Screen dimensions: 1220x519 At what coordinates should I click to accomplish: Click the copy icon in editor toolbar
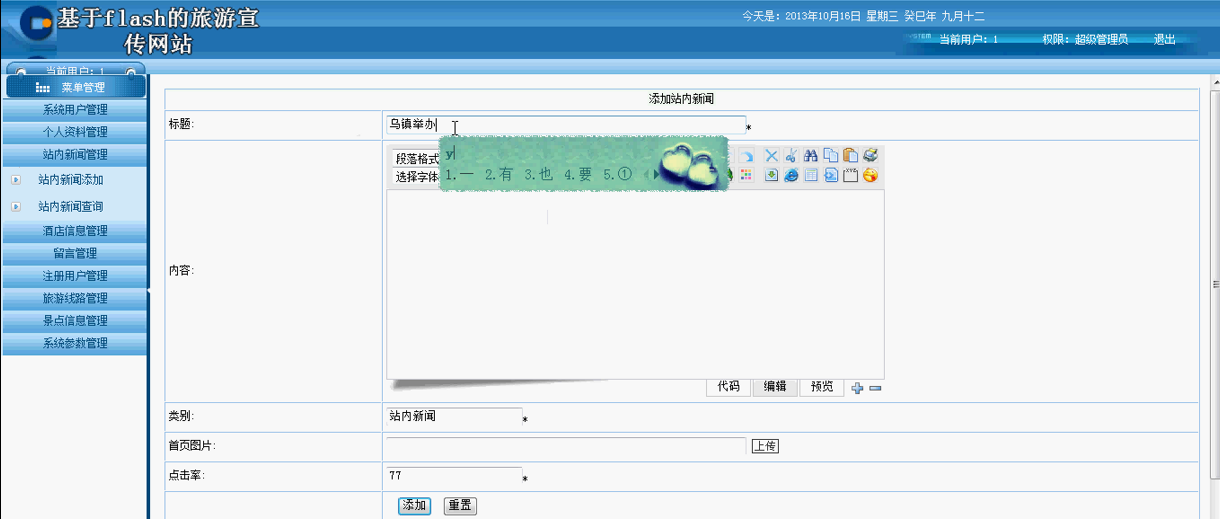(x=831, y=155)
